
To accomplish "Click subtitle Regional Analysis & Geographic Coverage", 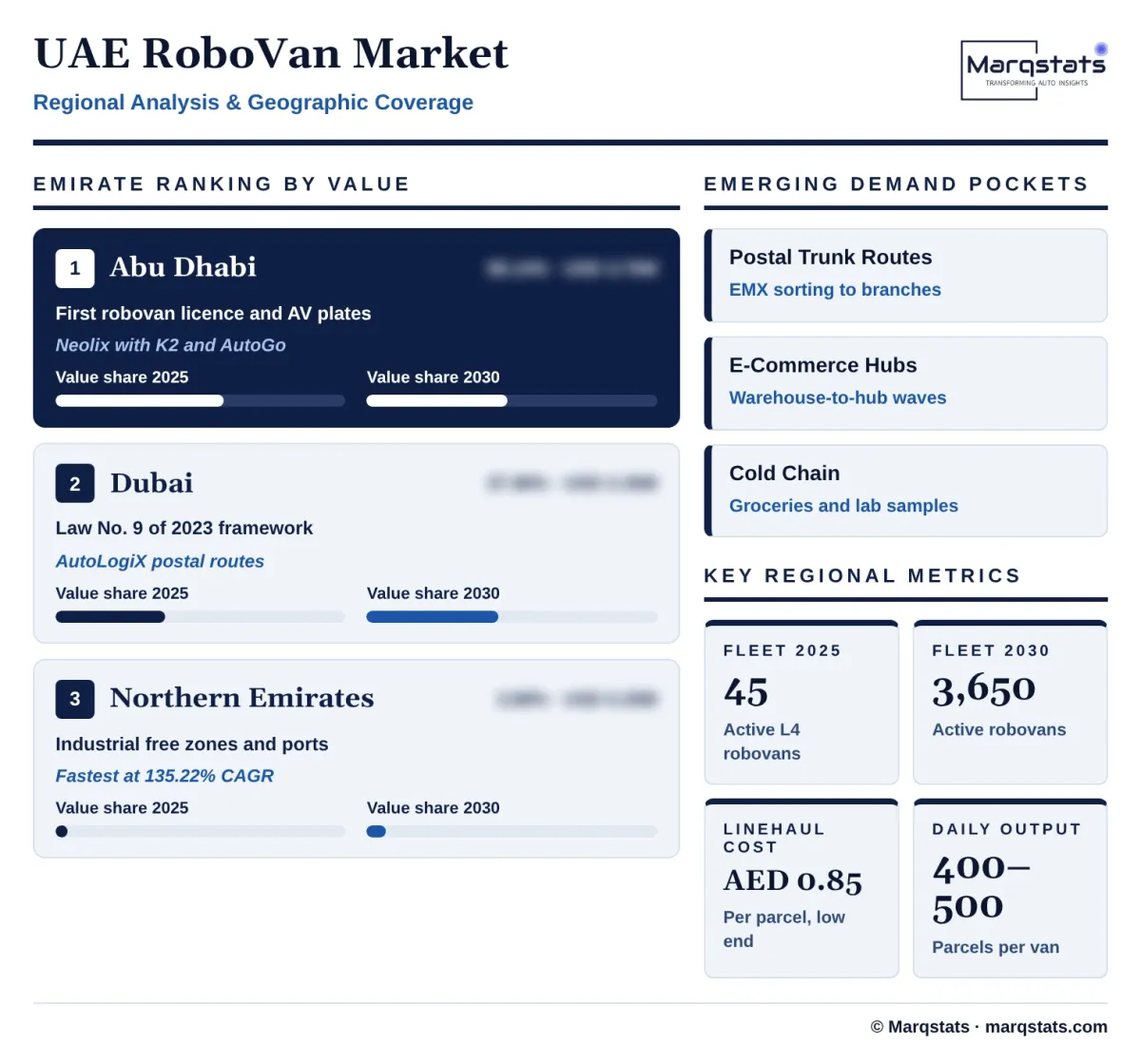I will (x=253, y=103).
